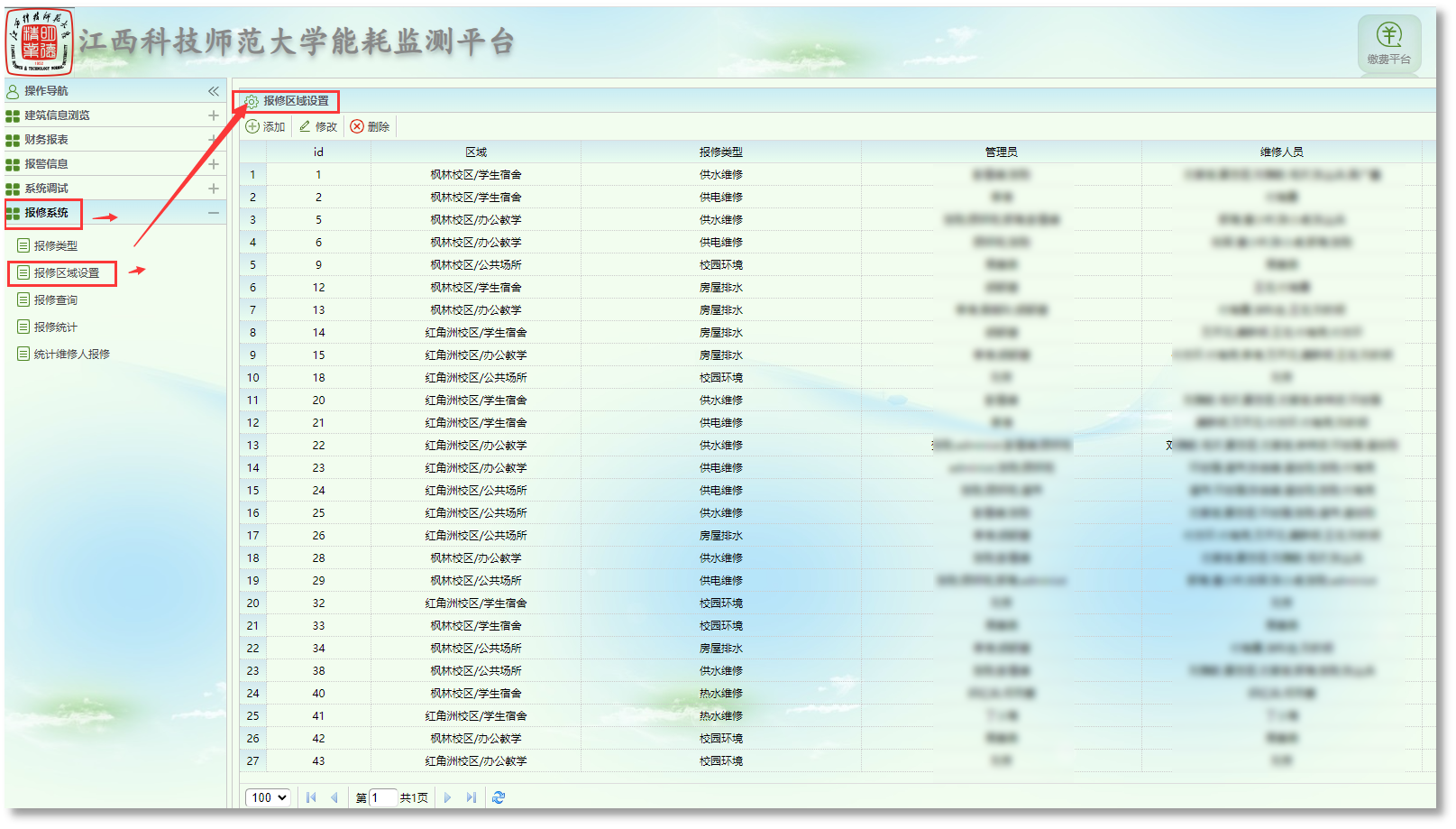Refresh the table with the pager refresh icon
Viewport: 1456px width, 829px height.
tap(499, 797)
